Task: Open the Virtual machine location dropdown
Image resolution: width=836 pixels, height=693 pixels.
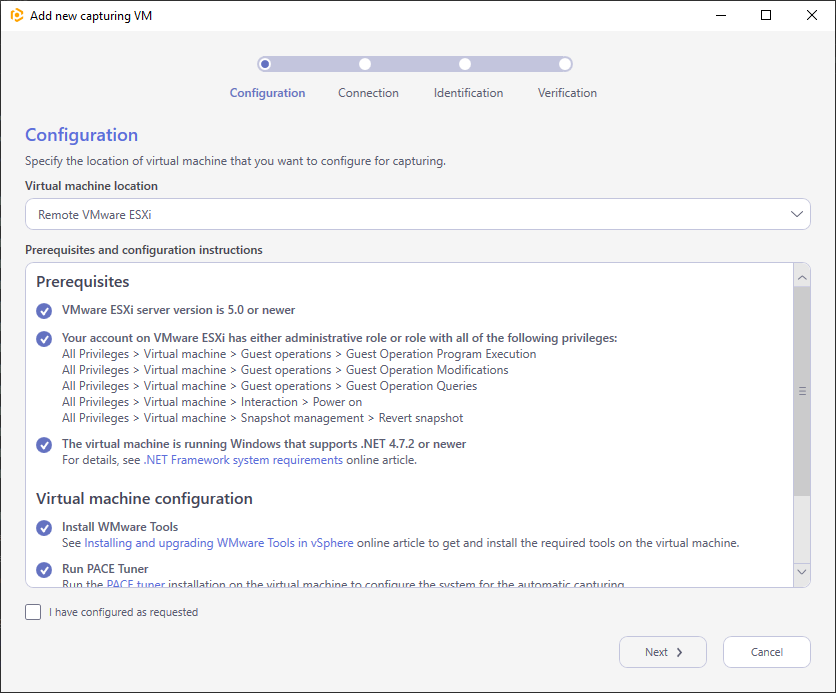Action: (x=417, y=214)
